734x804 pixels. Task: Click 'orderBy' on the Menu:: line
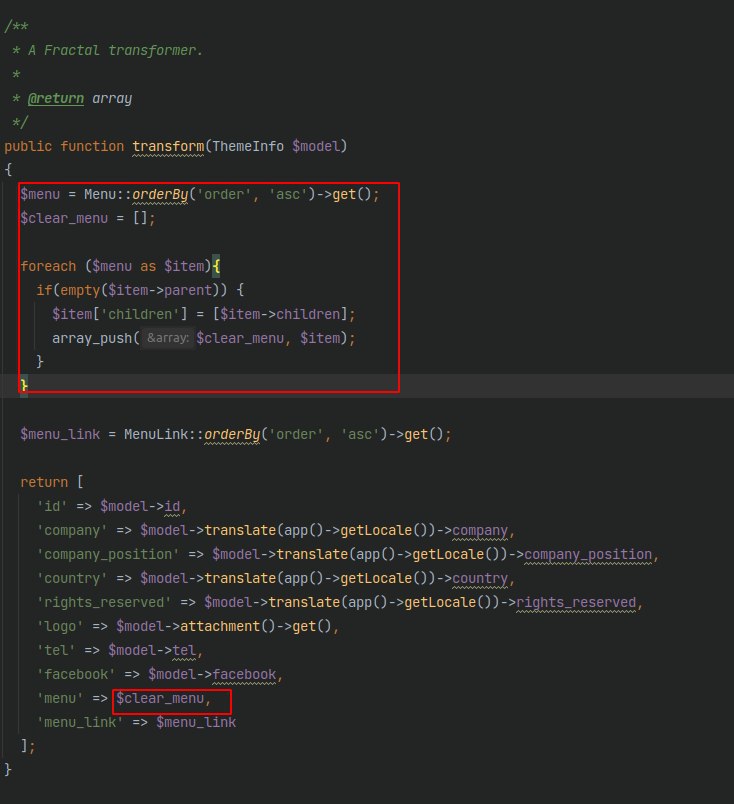(160, 195)
